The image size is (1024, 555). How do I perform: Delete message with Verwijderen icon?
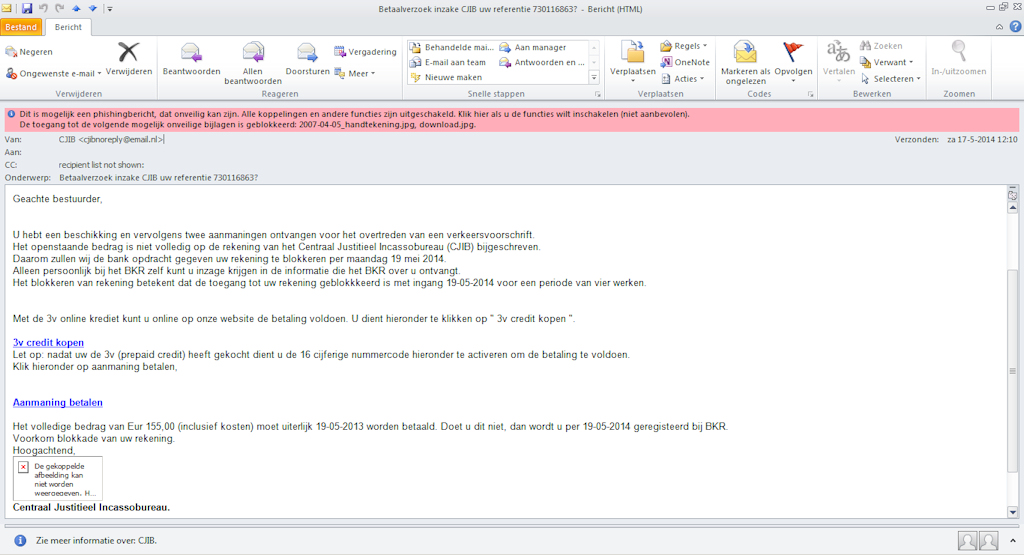(129, 59)
